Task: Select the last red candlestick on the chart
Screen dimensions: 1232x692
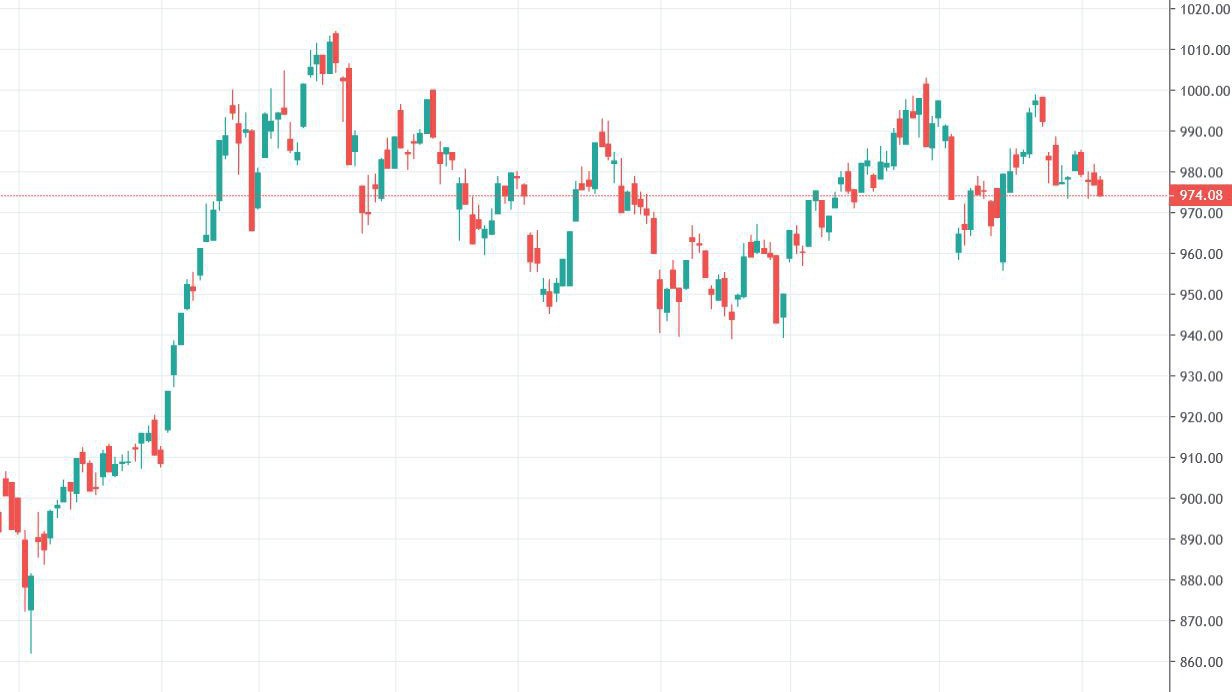Action: [1100, 188]
